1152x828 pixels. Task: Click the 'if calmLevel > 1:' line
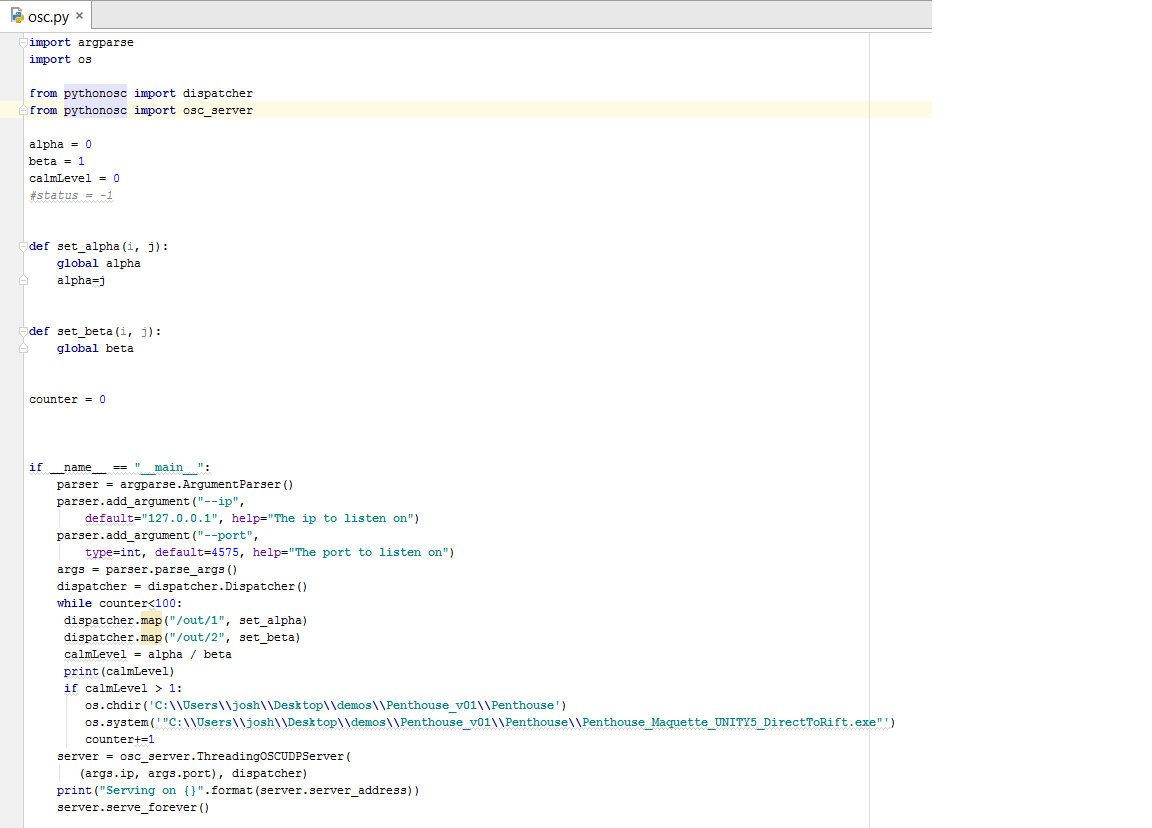(123, 688)
